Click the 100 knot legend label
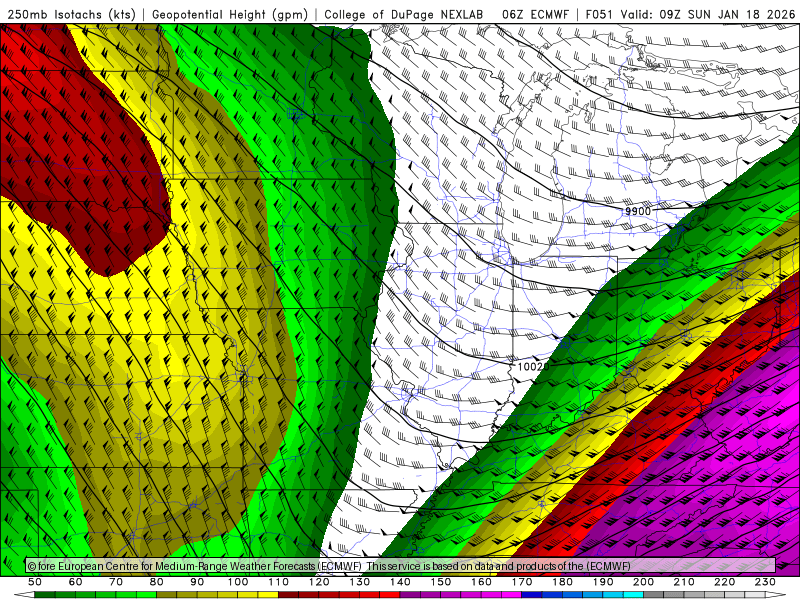800x600 pixels. click(238, 582)
